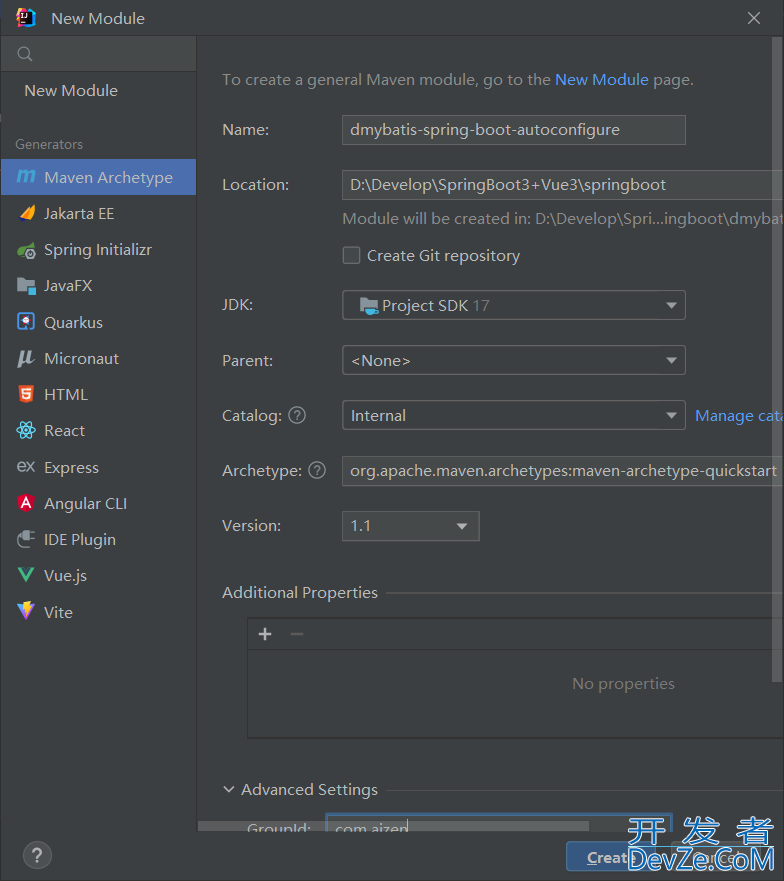Click the remove property minus icon
This screenshot has height=881, width=784.
[x=297, y=634]
